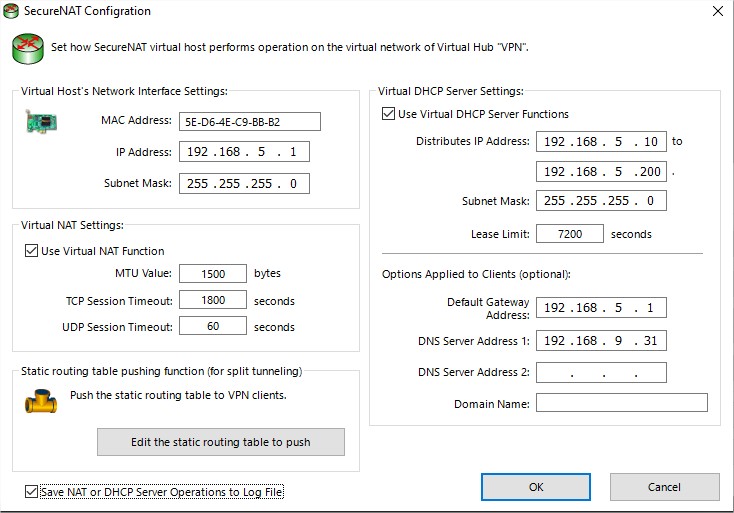This screenshot has height=513, width=734.
Task: Click the 'Static routing table pushing function' title
Action: (x=161, y=371)
